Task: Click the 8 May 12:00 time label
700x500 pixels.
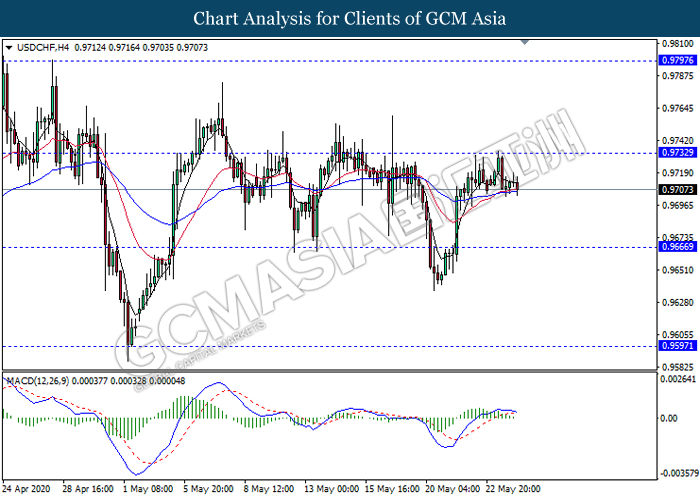Action: point(269,489)
